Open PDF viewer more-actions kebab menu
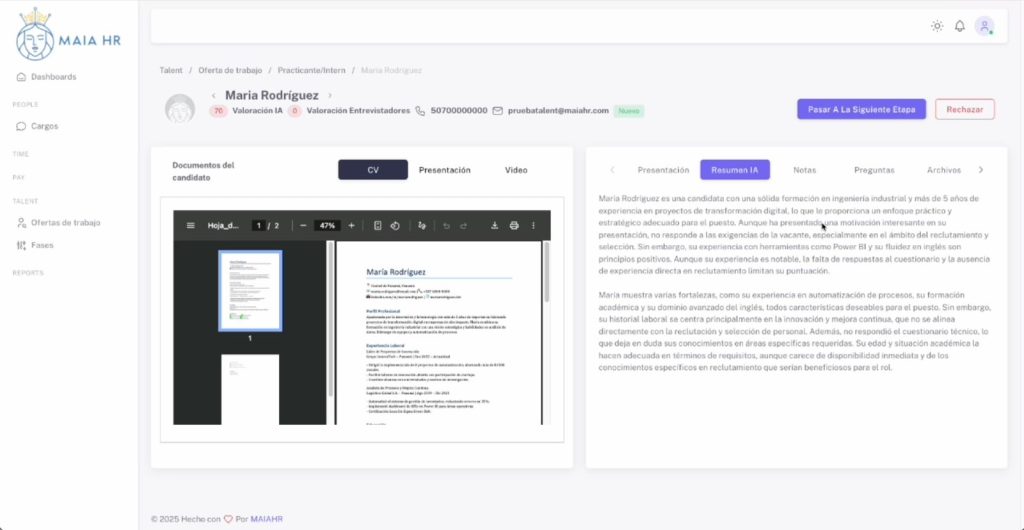 click(533, 225)
